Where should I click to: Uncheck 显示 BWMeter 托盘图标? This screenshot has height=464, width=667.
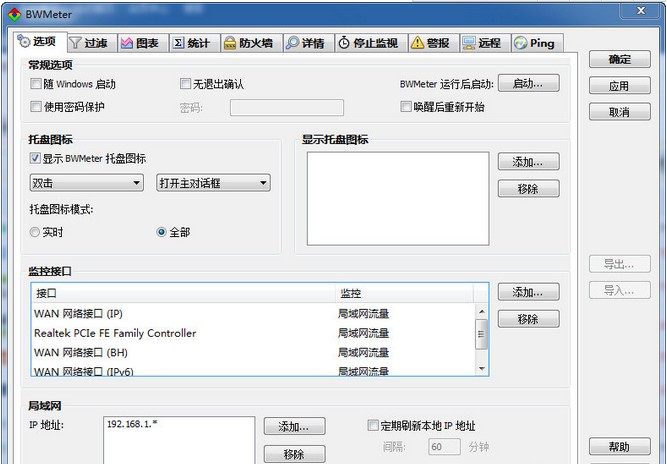pyautogui.click(x=35, y=158)
